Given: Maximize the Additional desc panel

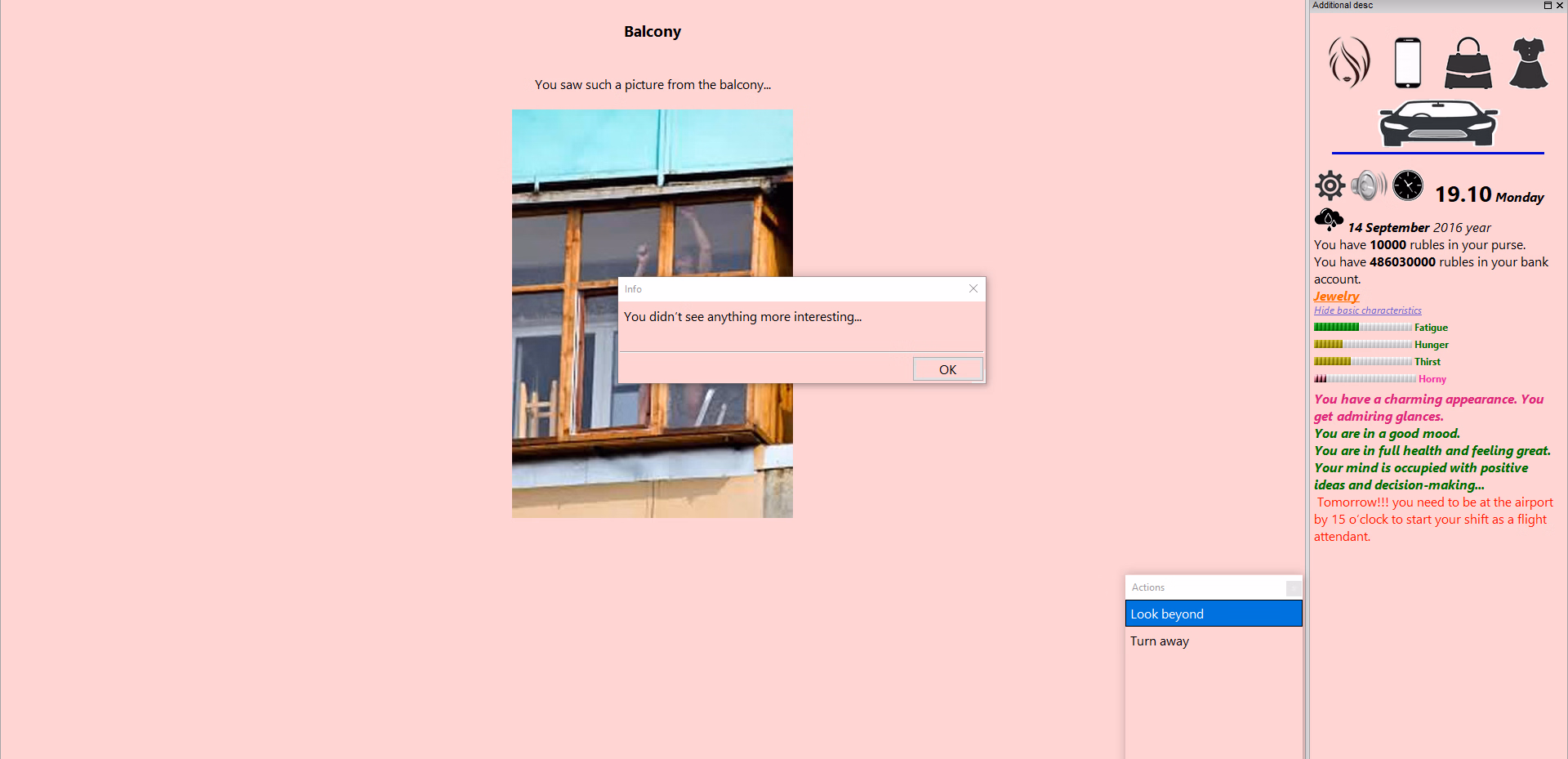Looking at the screenshot, I should 1548,5.
